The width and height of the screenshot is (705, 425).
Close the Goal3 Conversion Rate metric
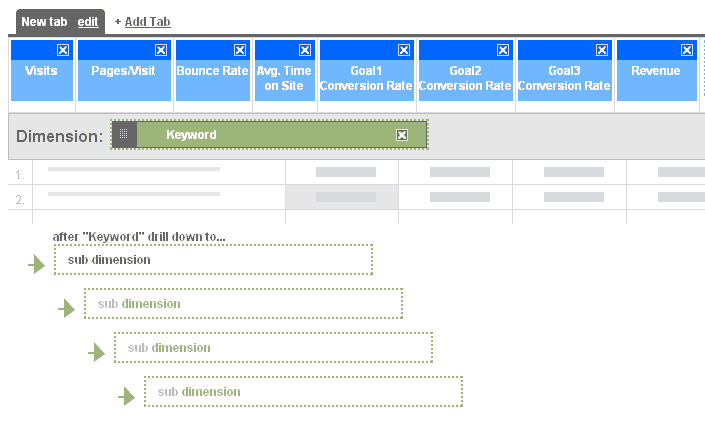[601, 50]
